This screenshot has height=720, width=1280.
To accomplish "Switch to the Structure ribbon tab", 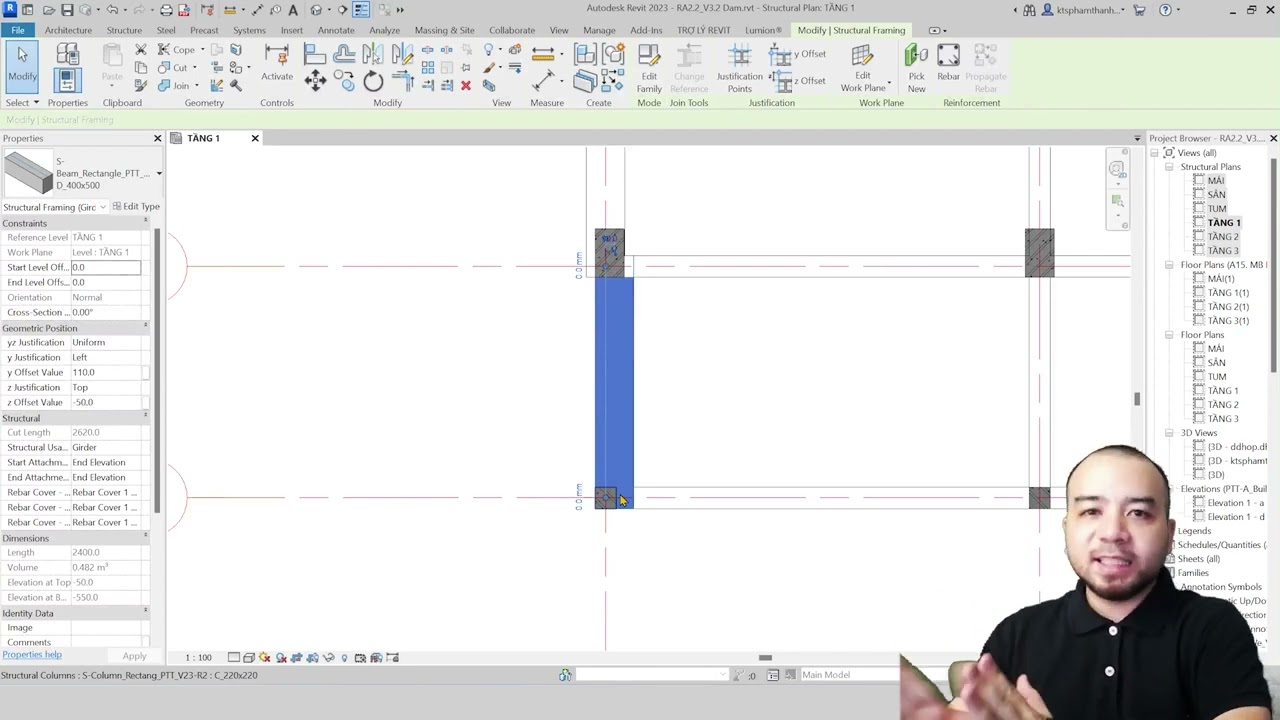I will 124,30.
